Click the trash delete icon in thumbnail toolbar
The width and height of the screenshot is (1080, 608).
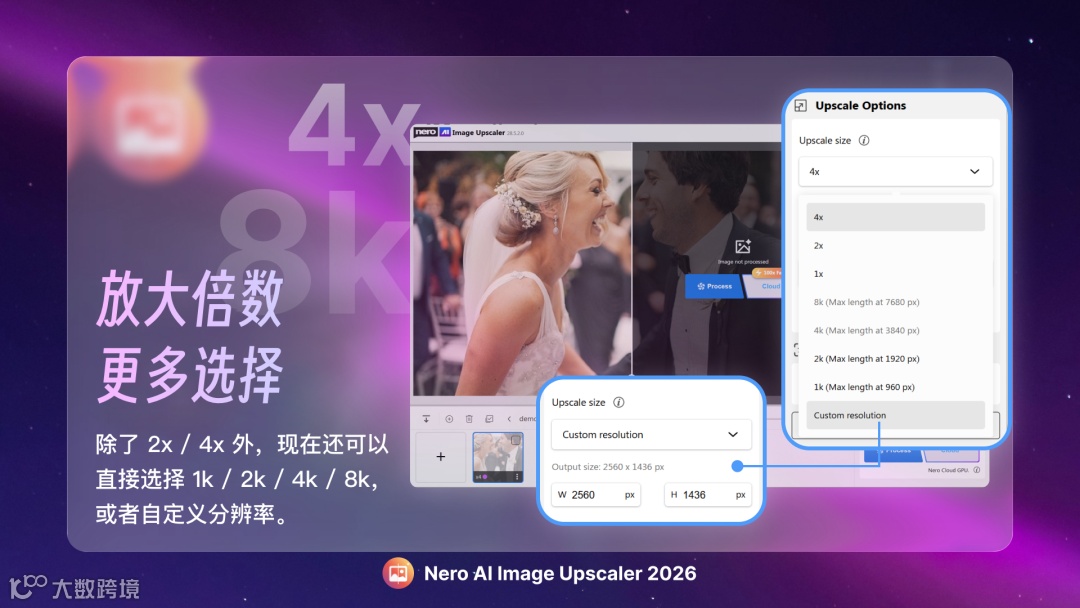point(469,419)
